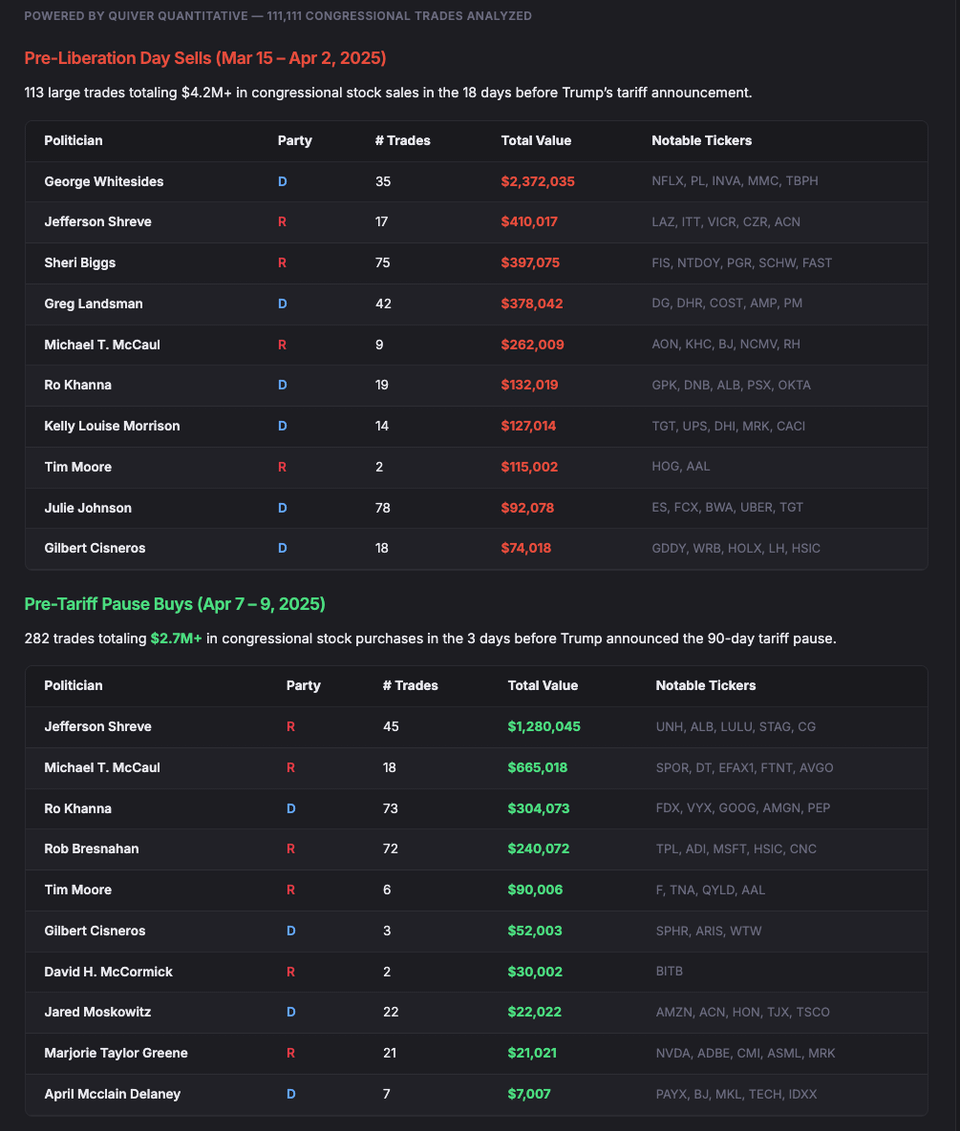Click the green $2.7M+ highlighted amount
This screenshot has width=960, height=1131.
click(x=176, y=638)
